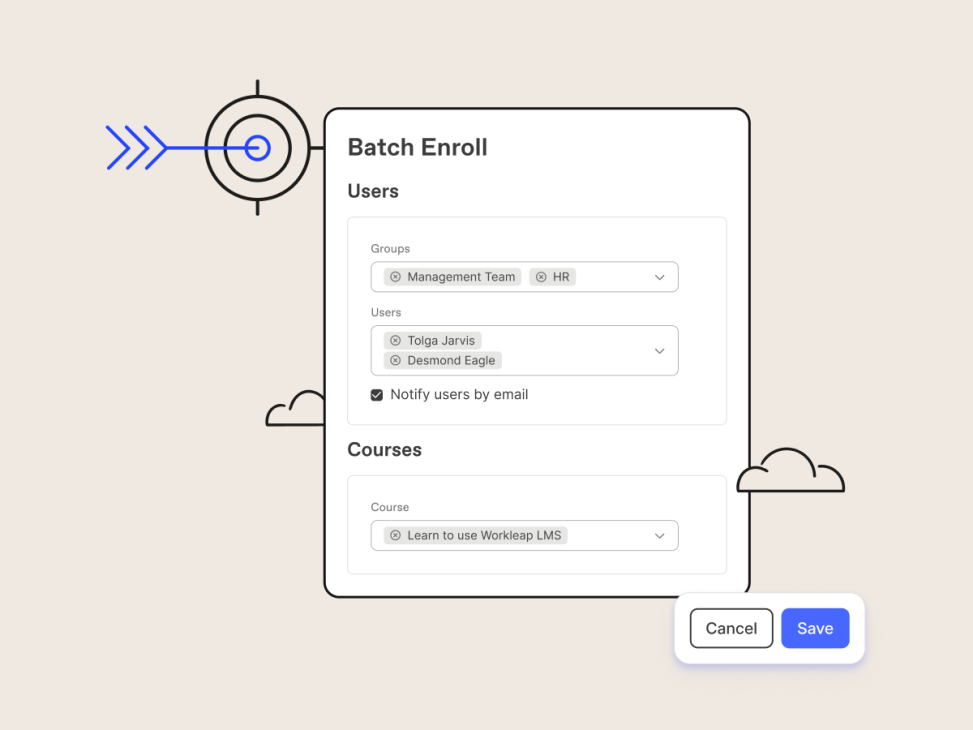
Task: Uncheck the Notify users by email checkbox
Action: (377, 395)
